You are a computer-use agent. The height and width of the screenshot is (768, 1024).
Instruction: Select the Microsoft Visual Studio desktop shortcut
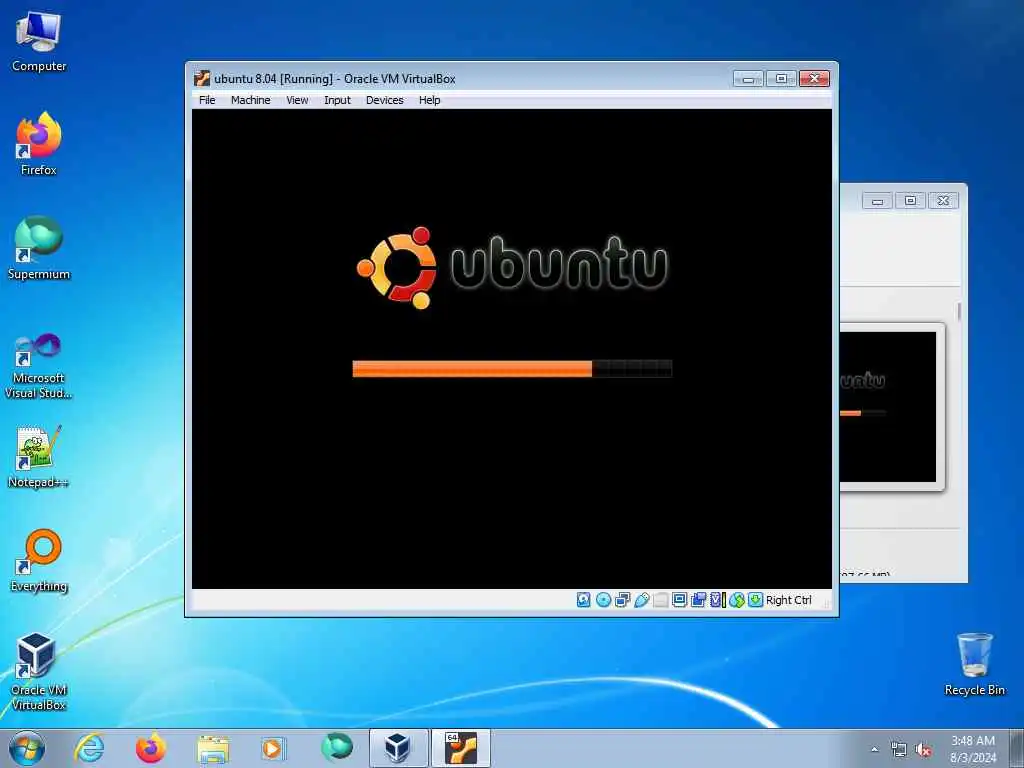pos(39,366)
